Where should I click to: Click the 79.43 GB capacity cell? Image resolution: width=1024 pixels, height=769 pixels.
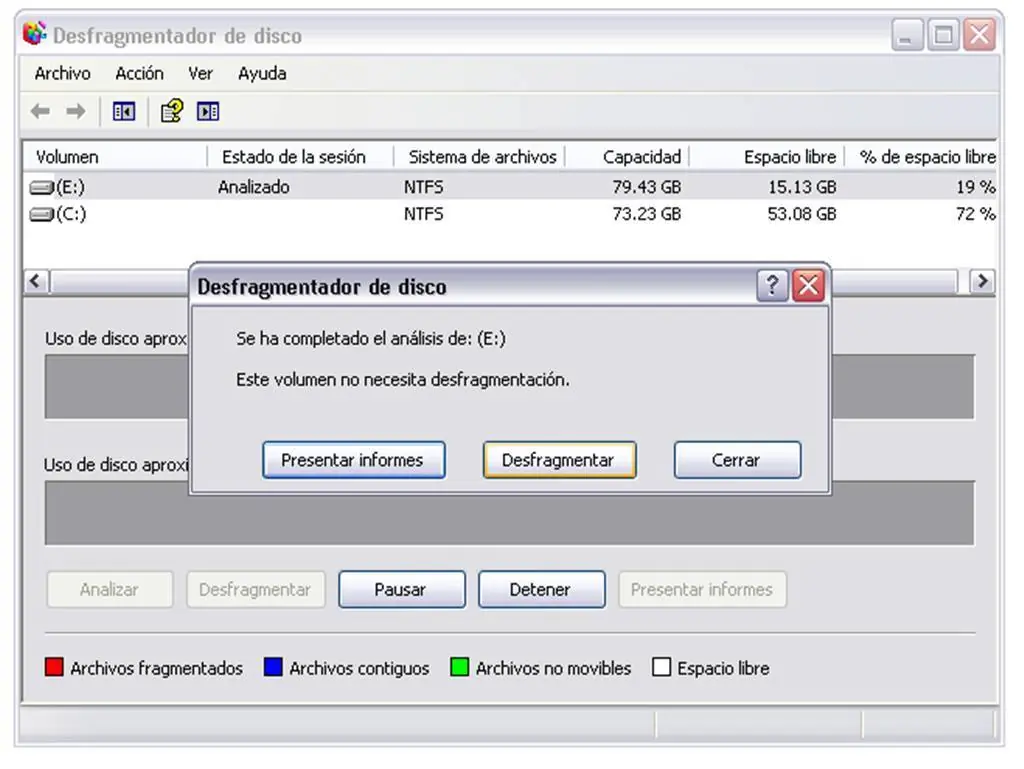pyautogui.click(x=647, y=187)
